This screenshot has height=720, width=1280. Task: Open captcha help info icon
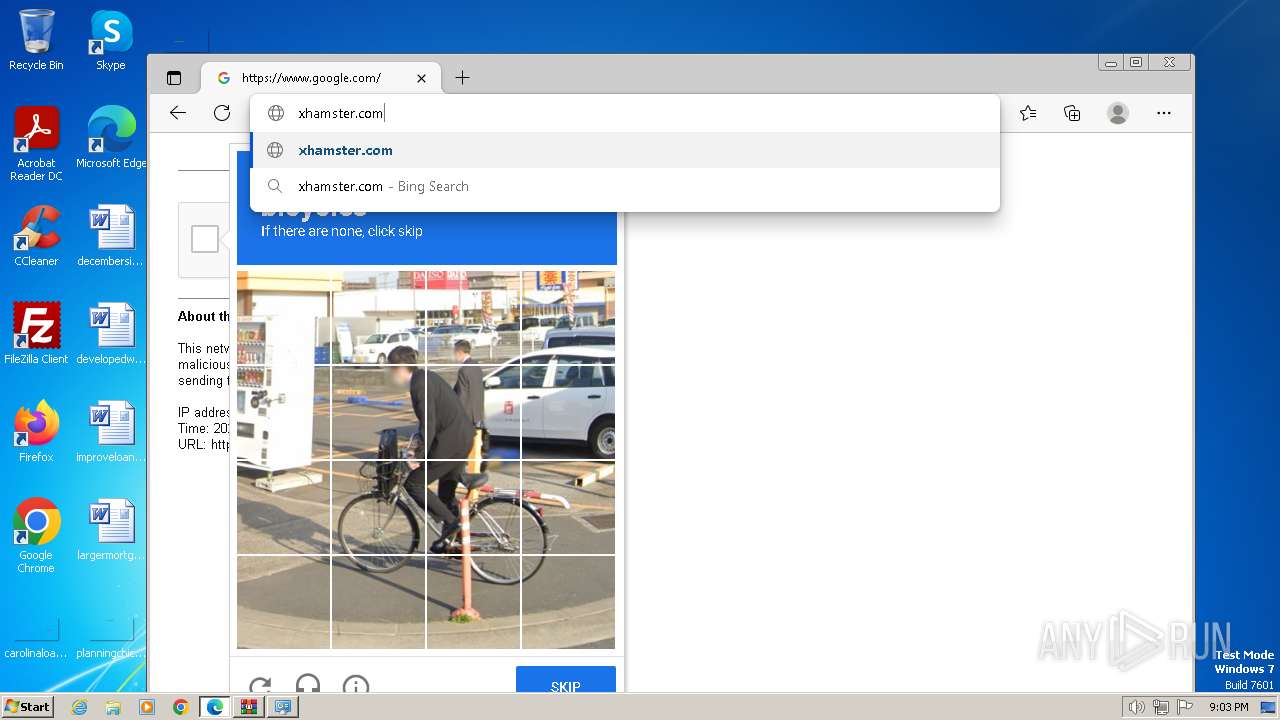point(356,685)
